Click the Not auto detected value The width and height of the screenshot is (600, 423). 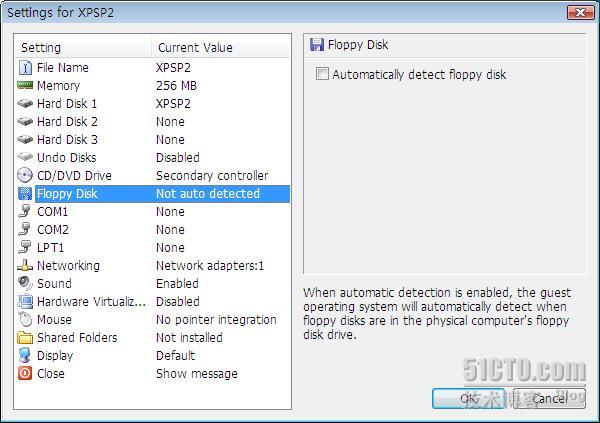(208, 194)
